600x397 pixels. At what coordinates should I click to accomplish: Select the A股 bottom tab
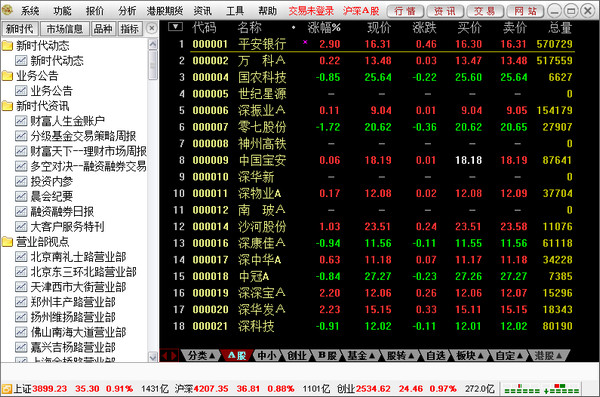coord(237,356)
